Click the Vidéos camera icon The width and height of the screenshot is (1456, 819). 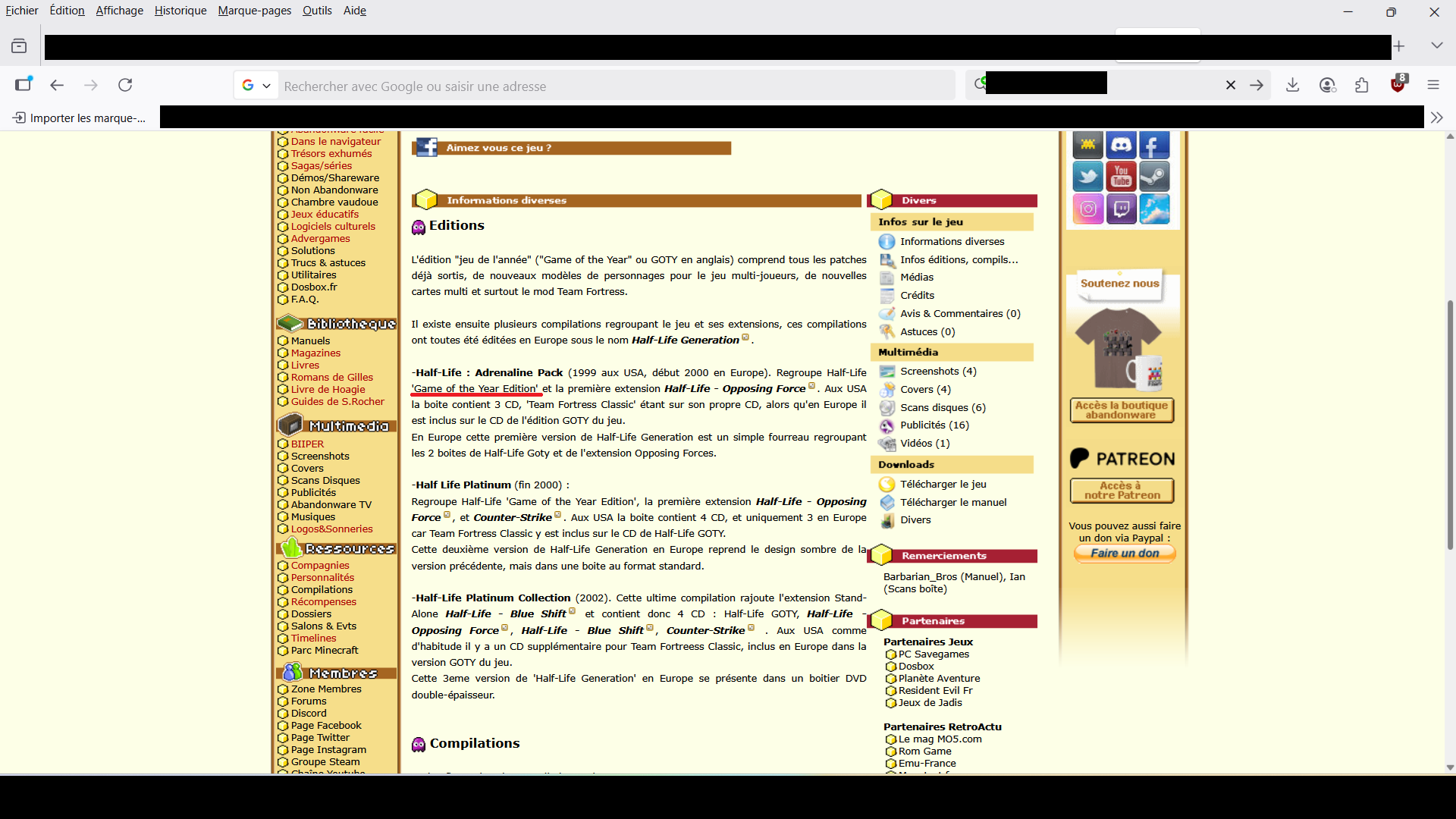point(886,443)
